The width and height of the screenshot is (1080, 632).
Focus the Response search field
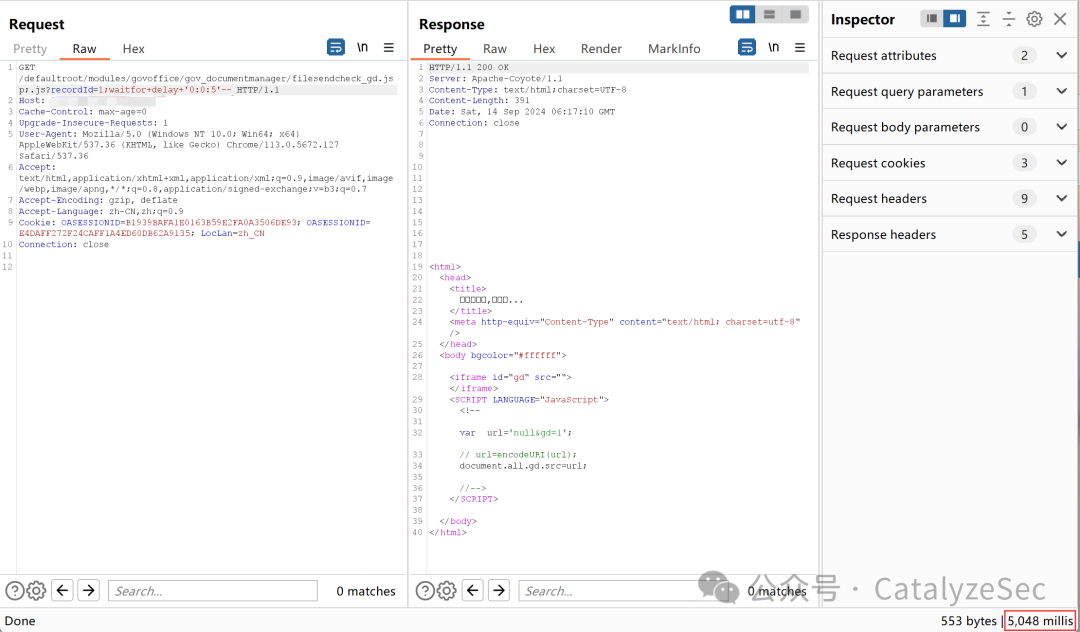coord(623,591)
